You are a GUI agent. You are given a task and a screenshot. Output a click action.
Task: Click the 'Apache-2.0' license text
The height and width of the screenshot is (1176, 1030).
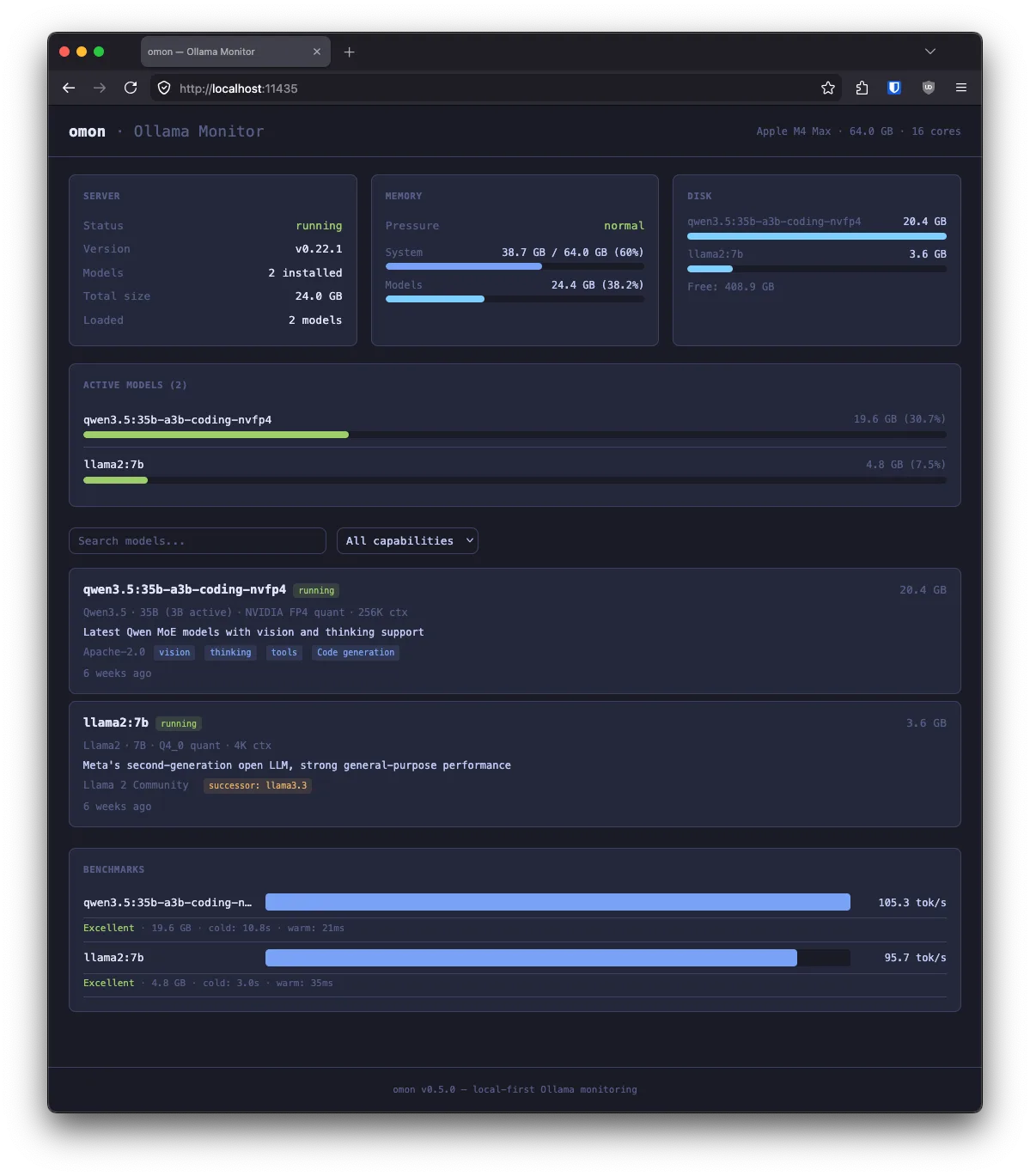[x=114, y=653]
